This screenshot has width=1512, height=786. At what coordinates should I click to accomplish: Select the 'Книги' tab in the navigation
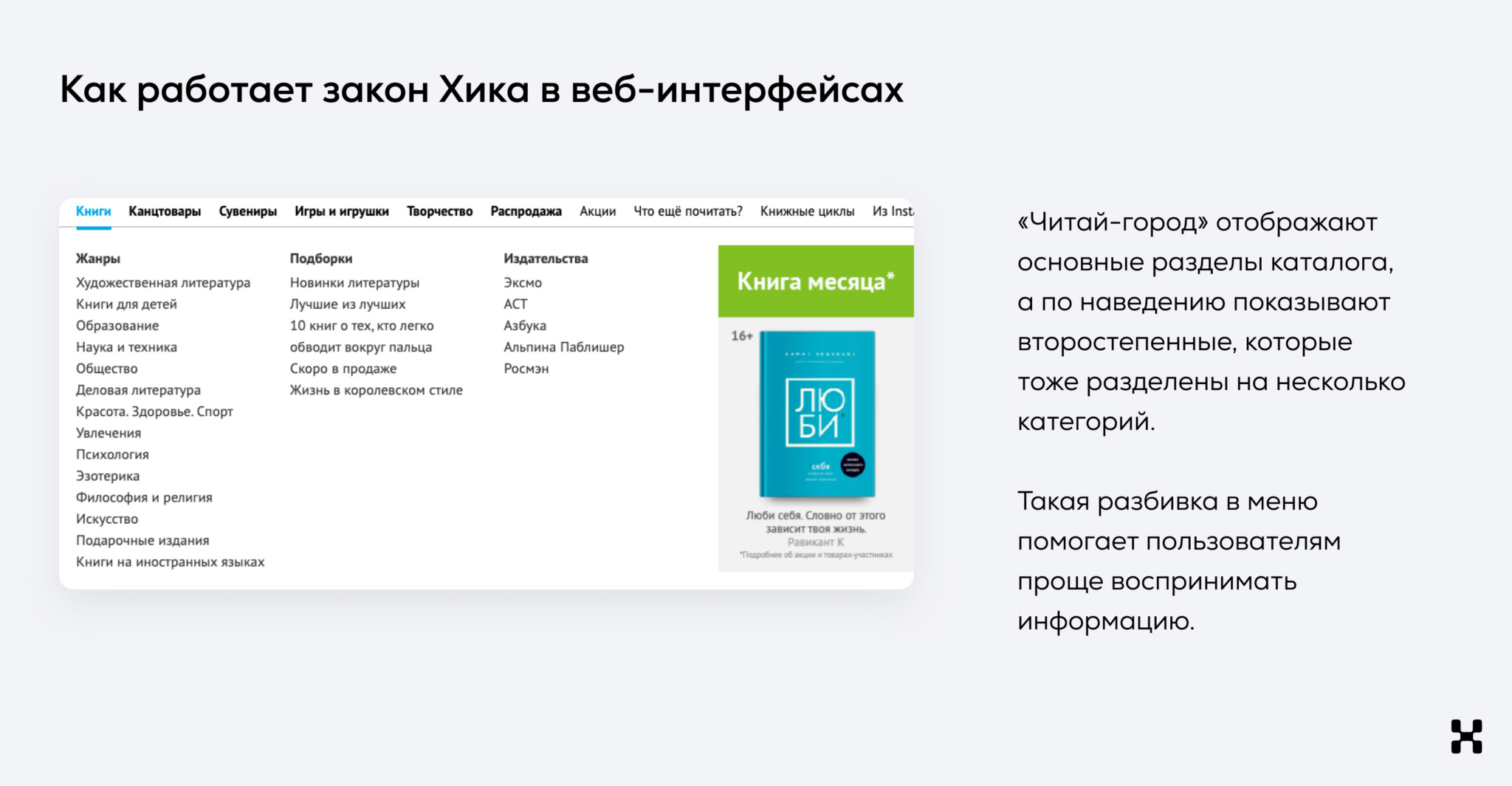click(94, 211)
